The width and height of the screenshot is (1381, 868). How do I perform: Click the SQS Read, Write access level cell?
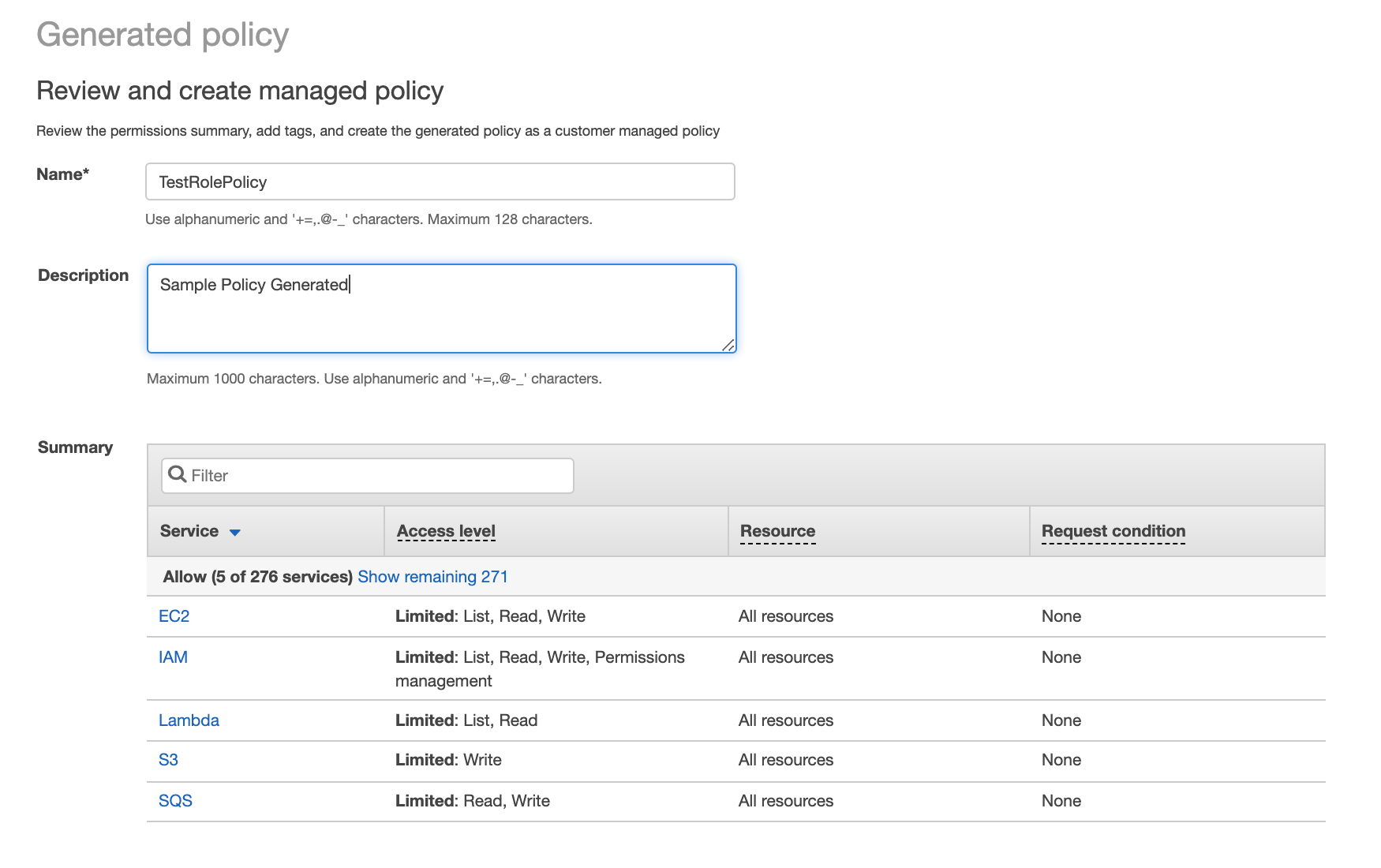coord(472,800)
